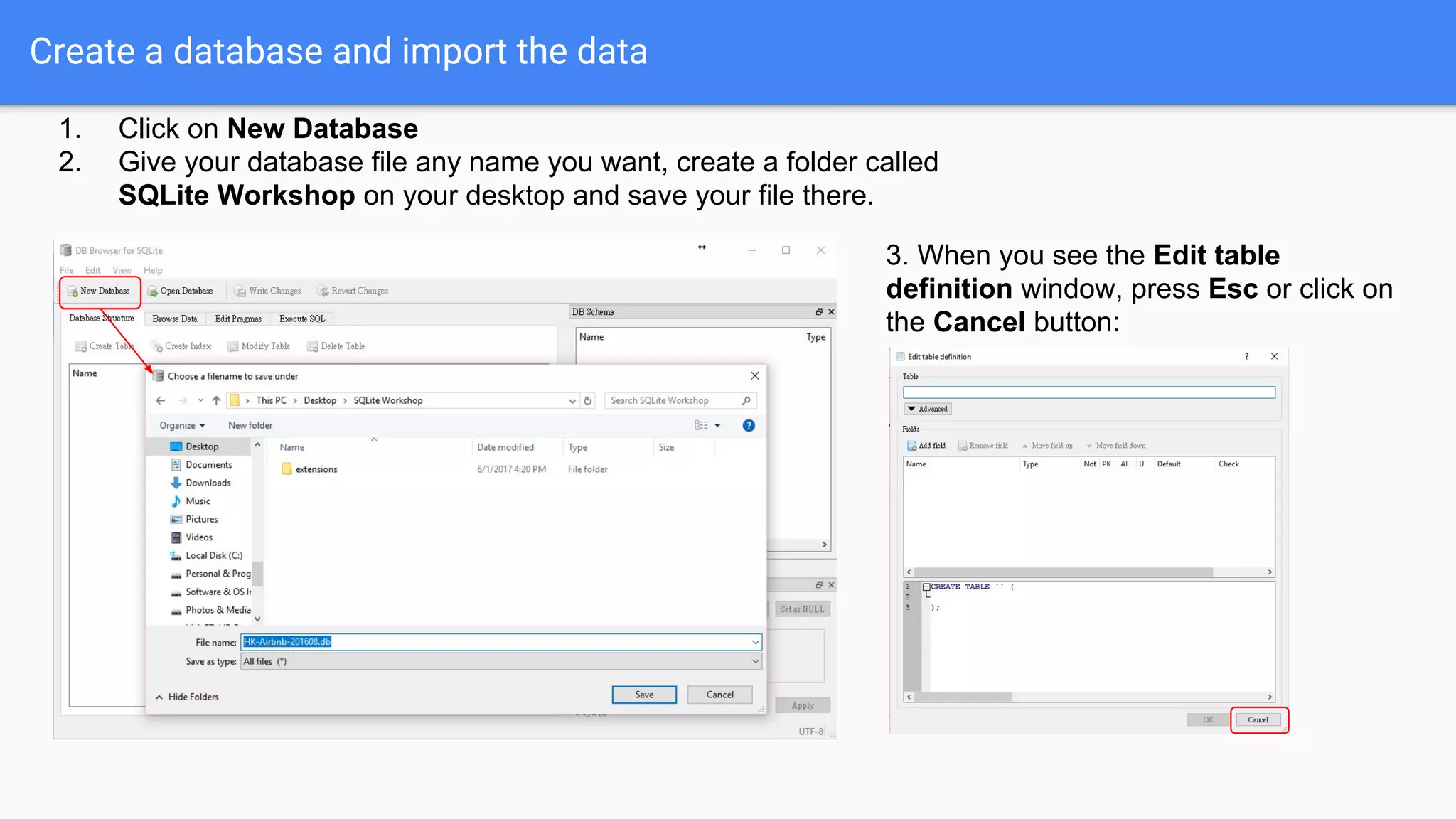Click the Desktop breadcrumb in the address bar
The height and width of the screenshot is (819, 1456).
point(320,401)
